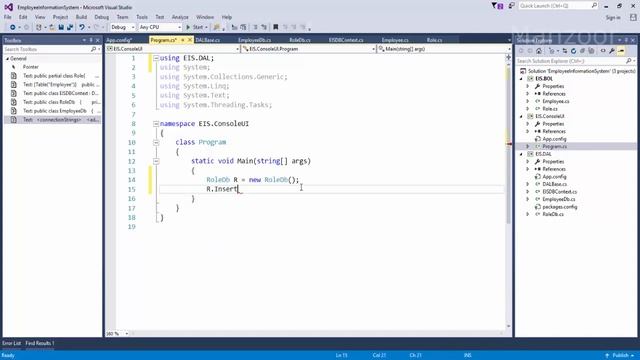
Task: Collapse the using directives outline at line 1
Action: (156, 58)
